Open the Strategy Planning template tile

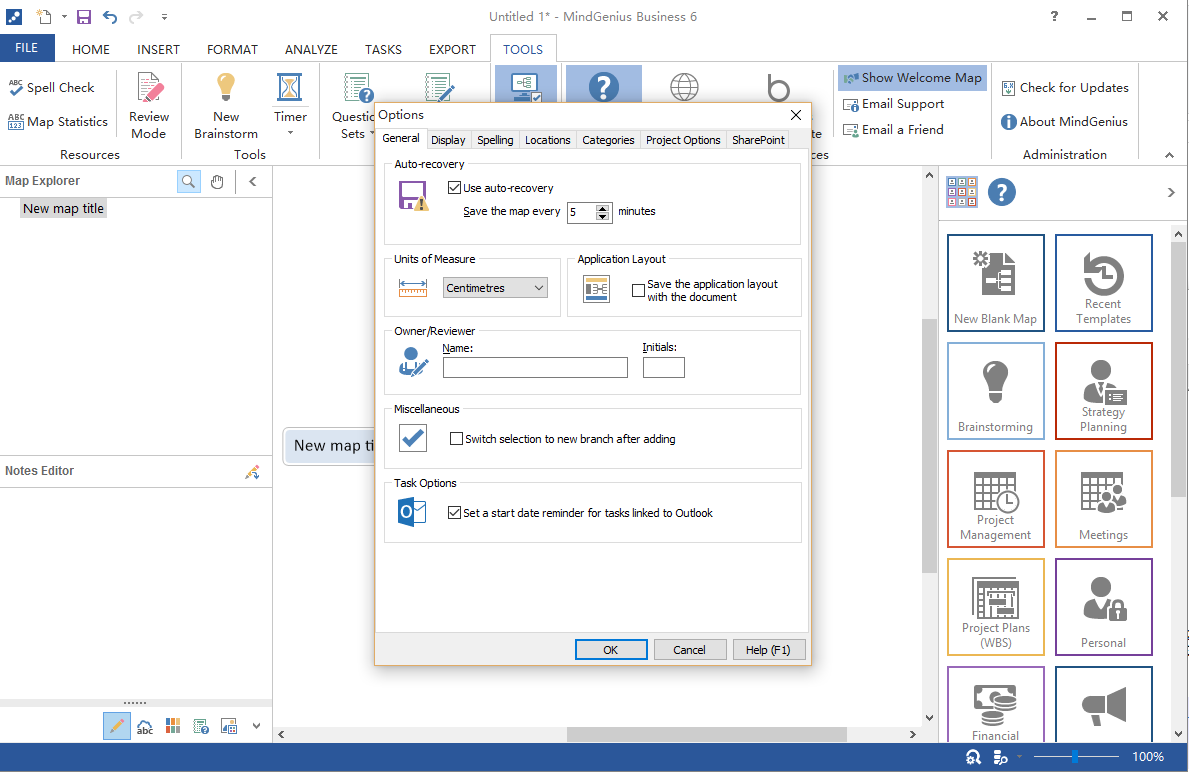[1103, 391]
